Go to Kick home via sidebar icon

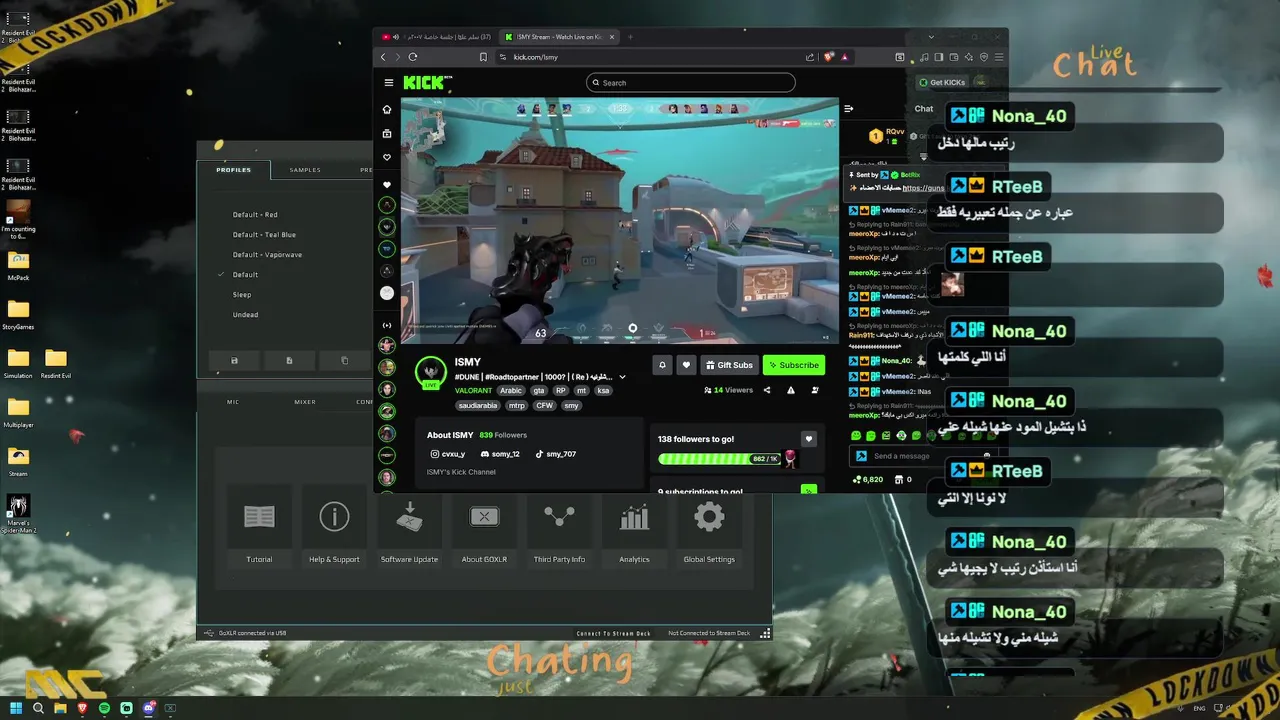click(x=387, y=109)
